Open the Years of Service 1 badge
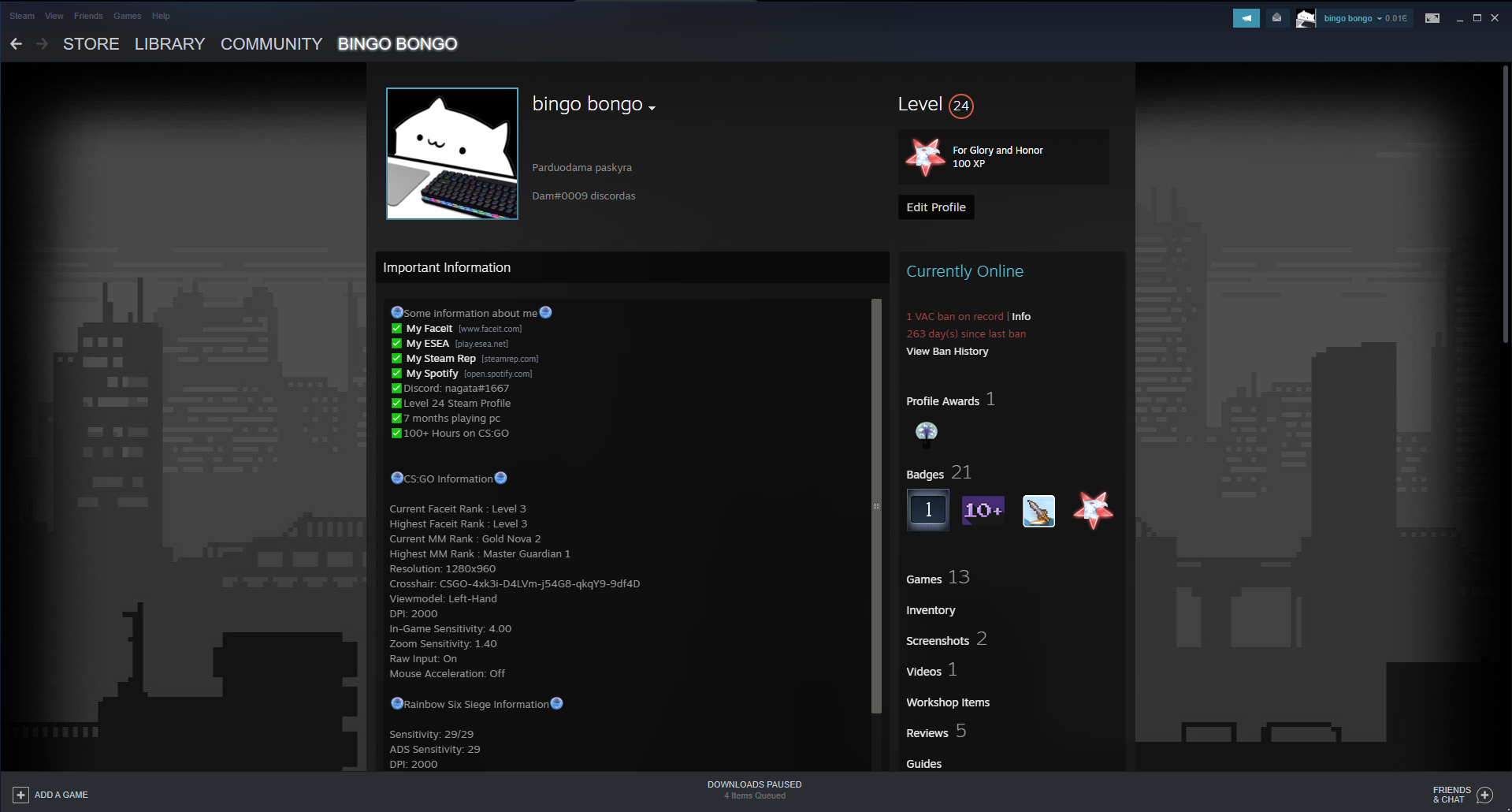1512x812 pixels. [x=928, y=510]
